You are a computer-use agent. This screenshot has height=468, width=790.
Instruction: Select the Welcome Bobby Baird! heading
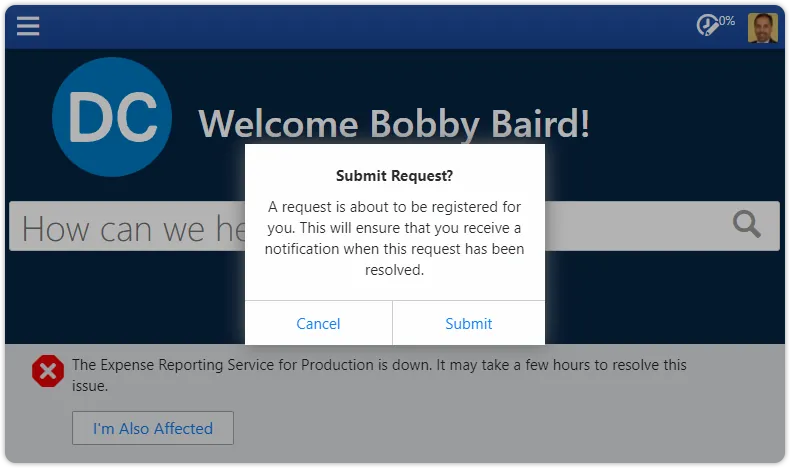click(394, 124)
